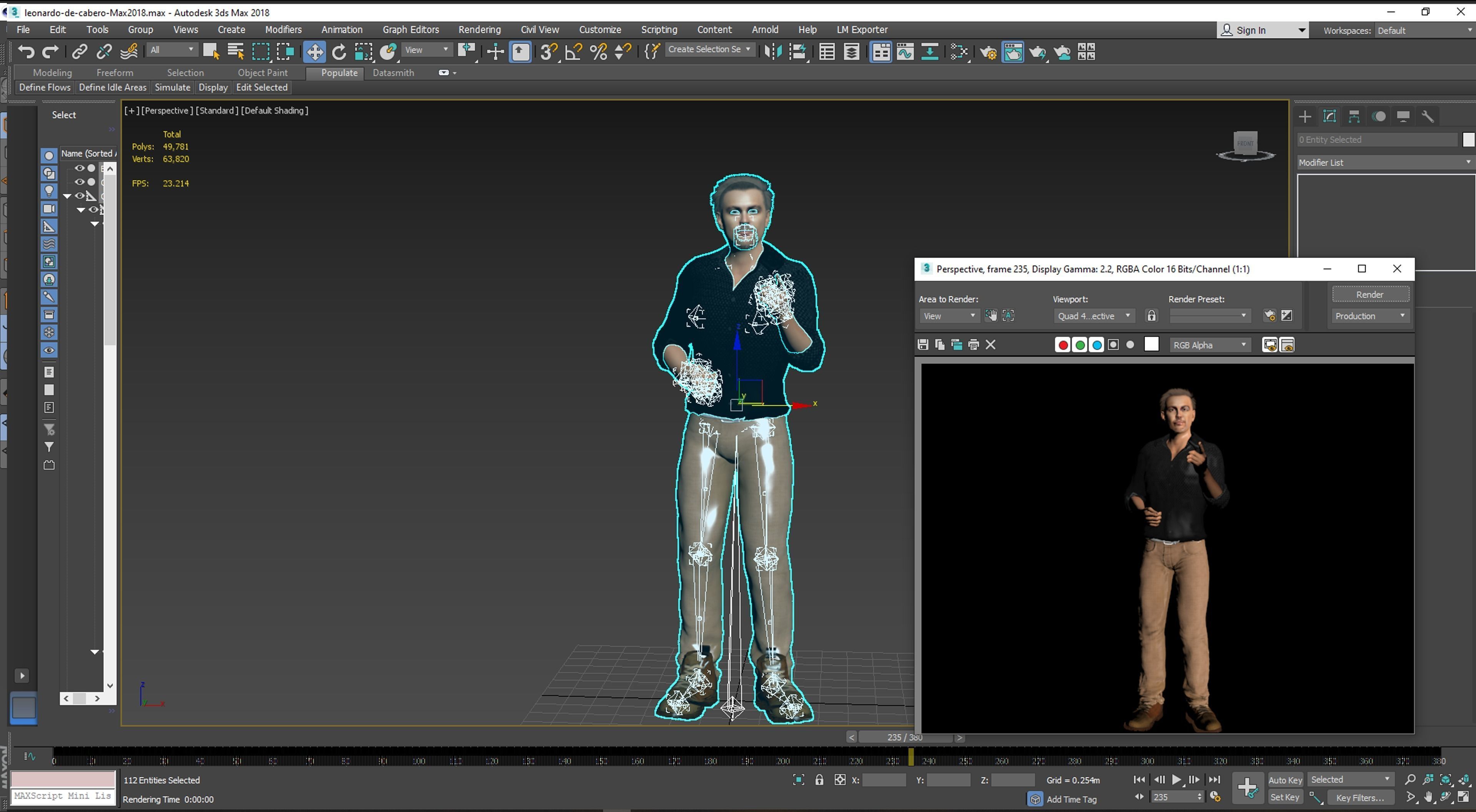Open the Rendering menu
The height and width of the screenshot is (812, 1476).
(479, 29)
